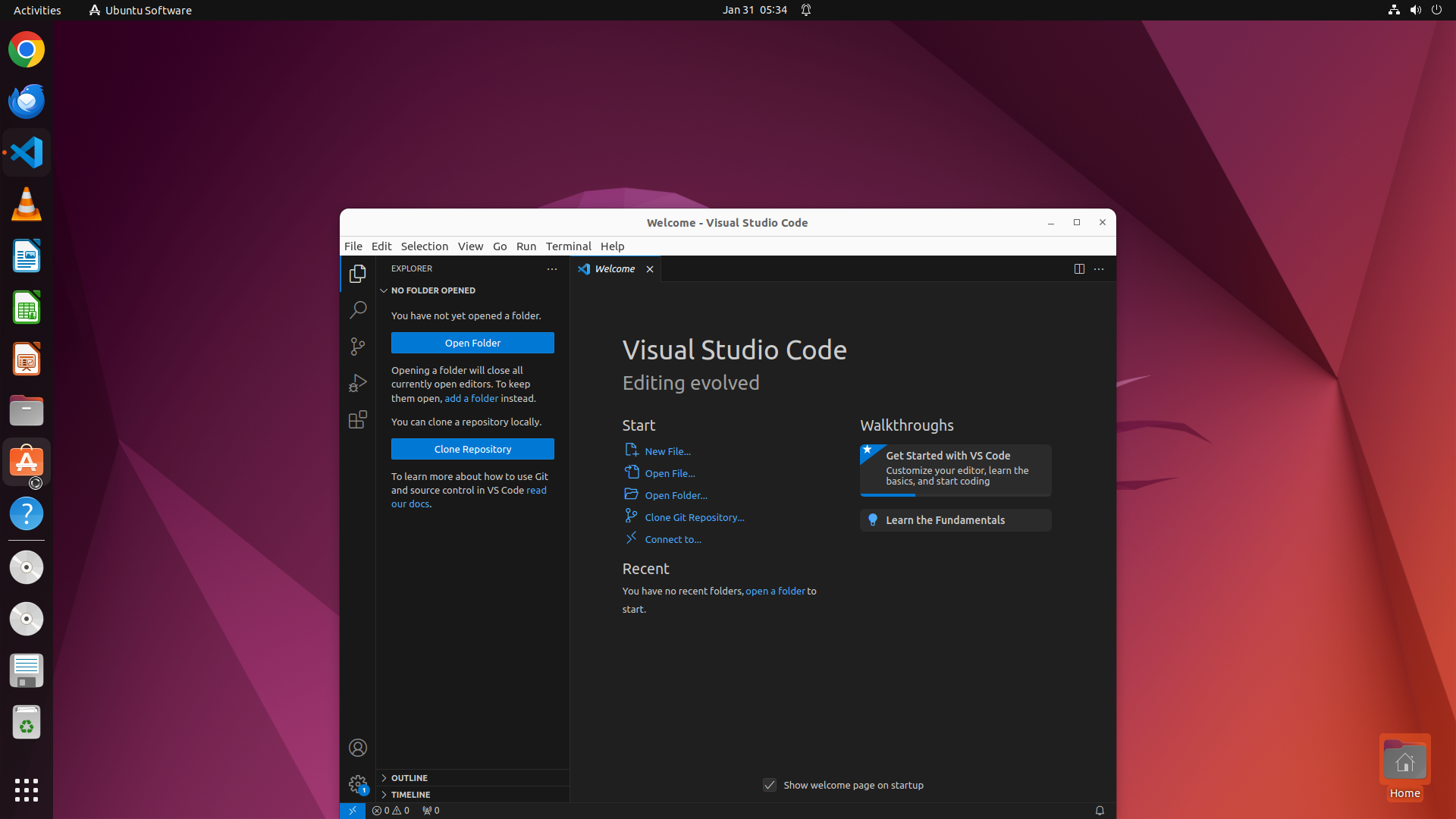This screenshot has height=819, width=1456.
Task: Open the Help menu
Action: [612, 246]
